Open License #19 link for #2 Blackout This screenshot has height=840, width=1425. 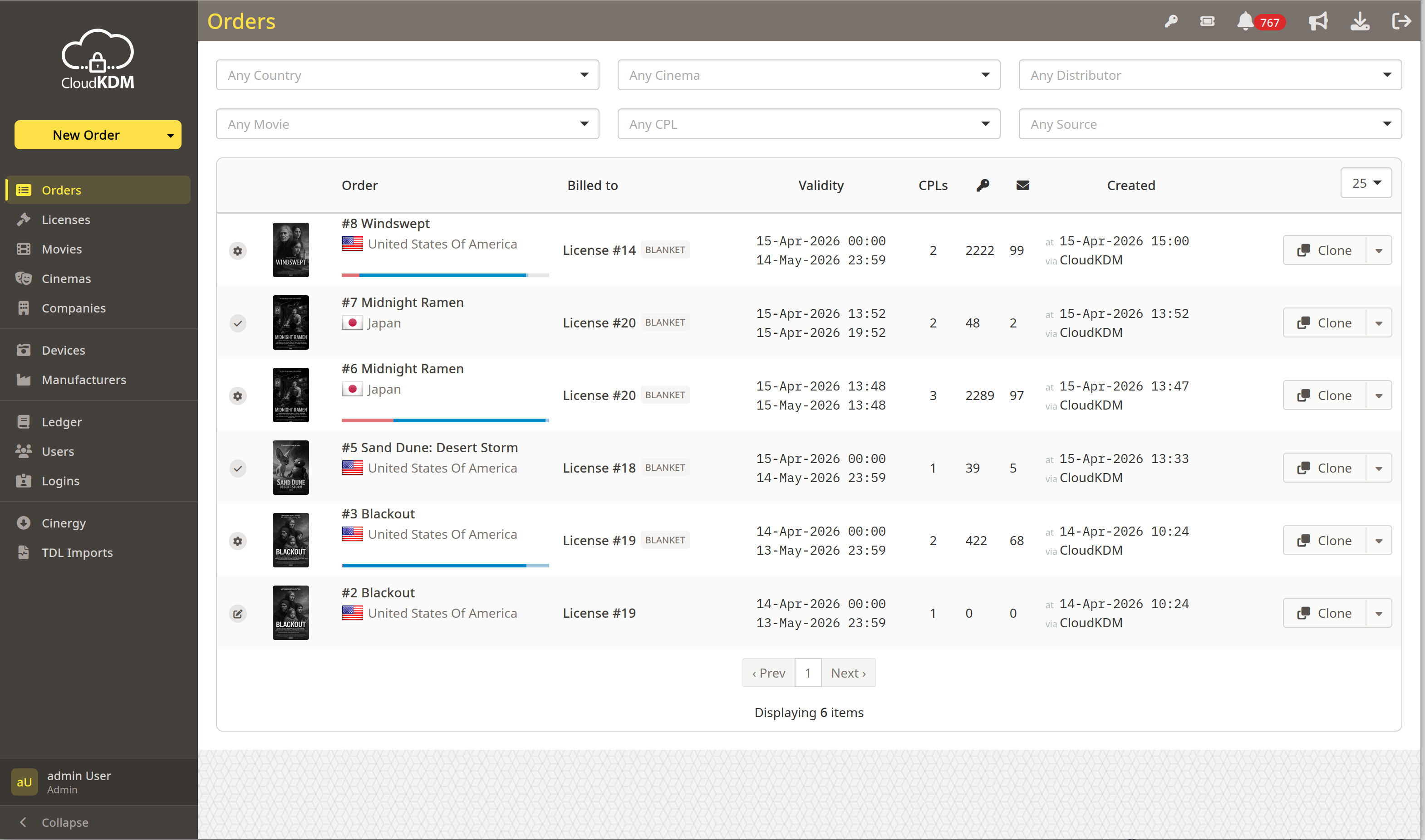tap(599, 613)
